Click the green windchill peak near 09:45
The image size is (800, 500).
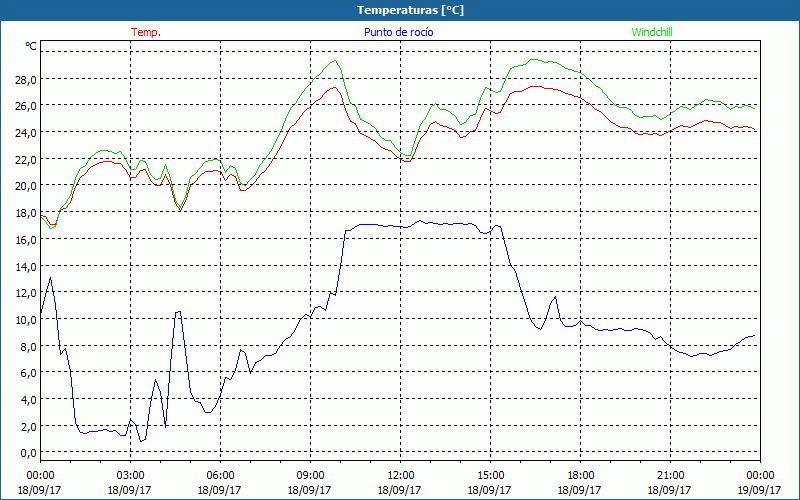click(x=335, y=60)
